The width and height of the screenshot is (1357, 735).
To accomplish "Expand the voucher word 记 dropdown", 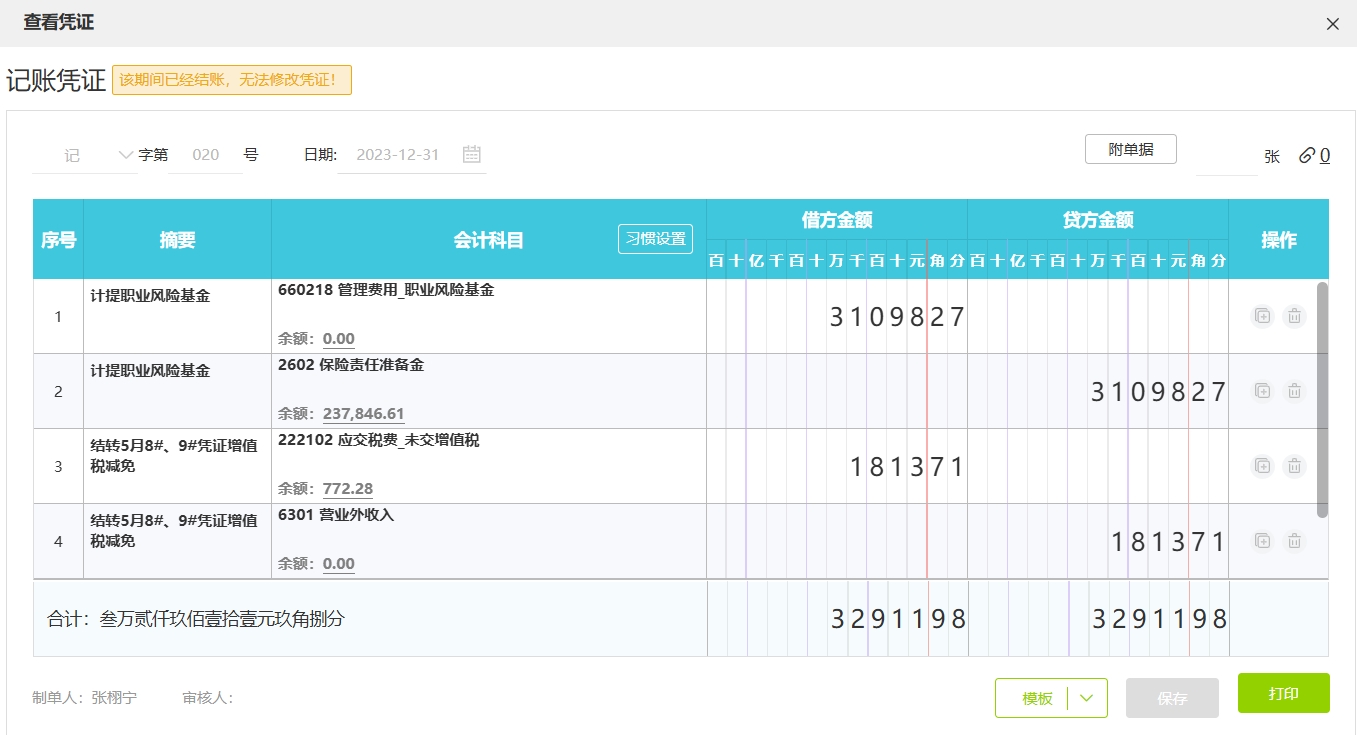I will pyautogui.click(x=125, y=155).
